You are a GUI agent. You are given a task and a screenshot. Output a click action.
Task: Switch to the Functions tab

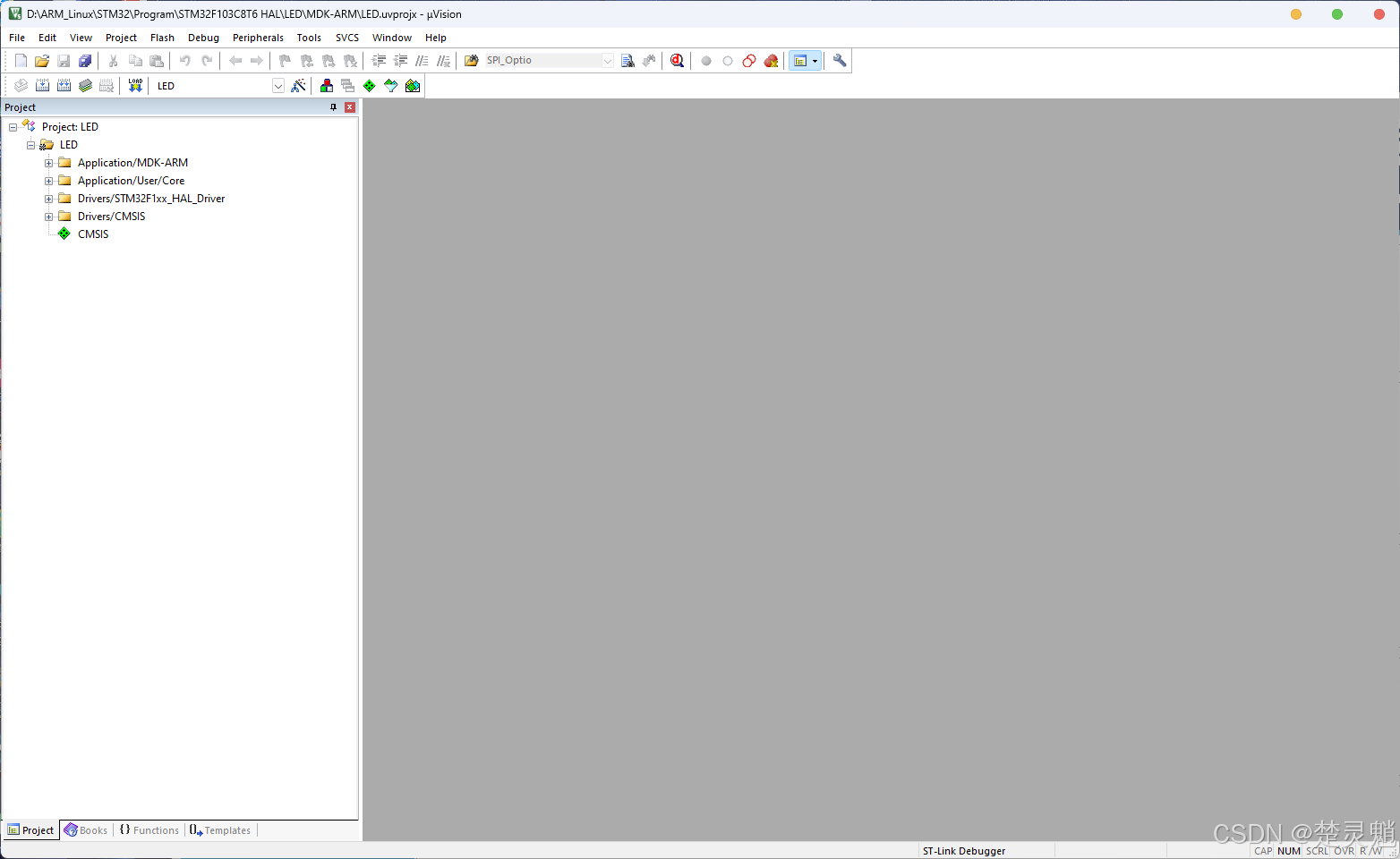click(149, 830)
